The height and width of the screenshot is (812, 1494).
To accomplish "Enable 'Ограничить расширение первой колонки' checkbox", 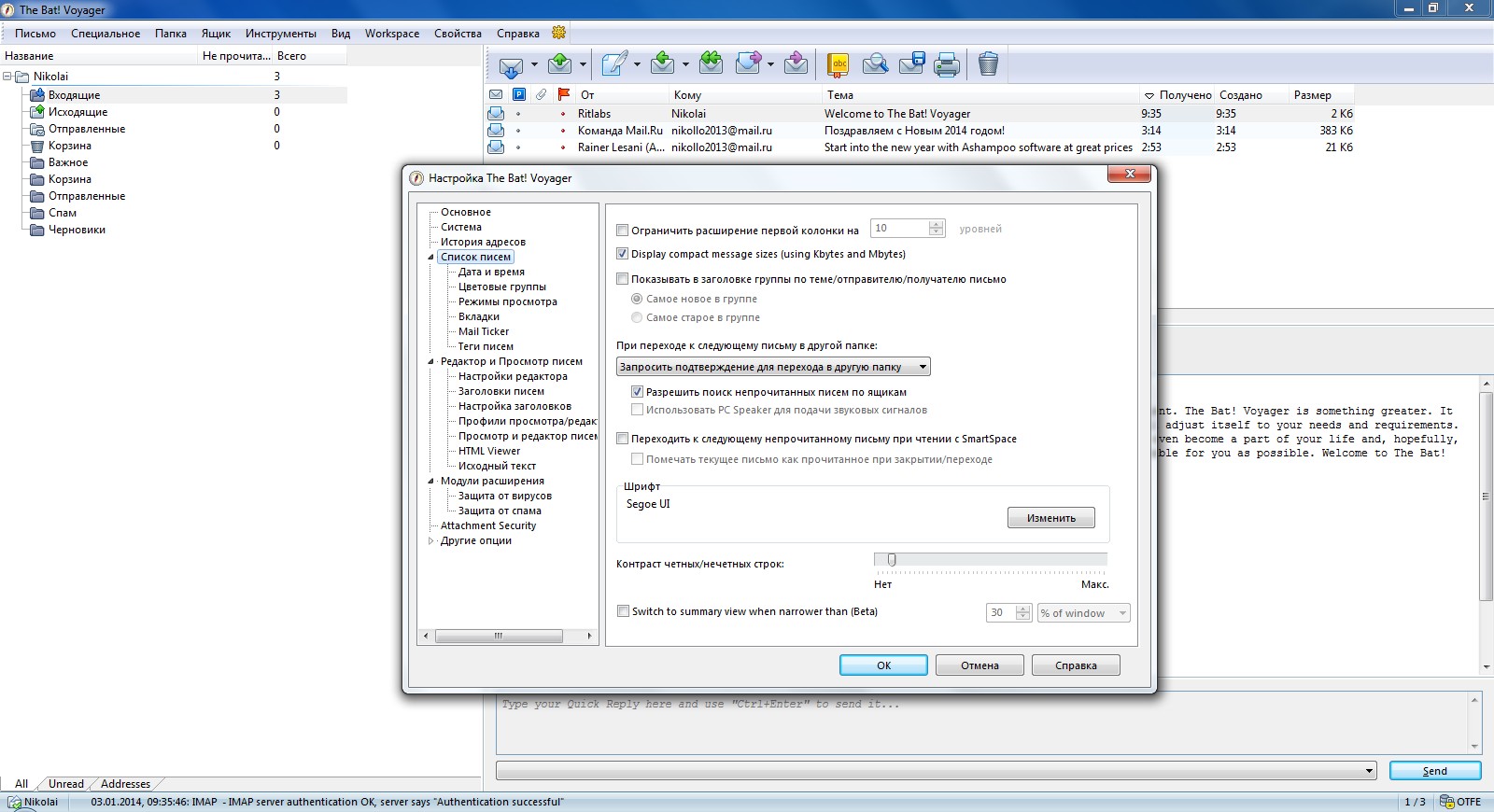I will click(623, 230).
